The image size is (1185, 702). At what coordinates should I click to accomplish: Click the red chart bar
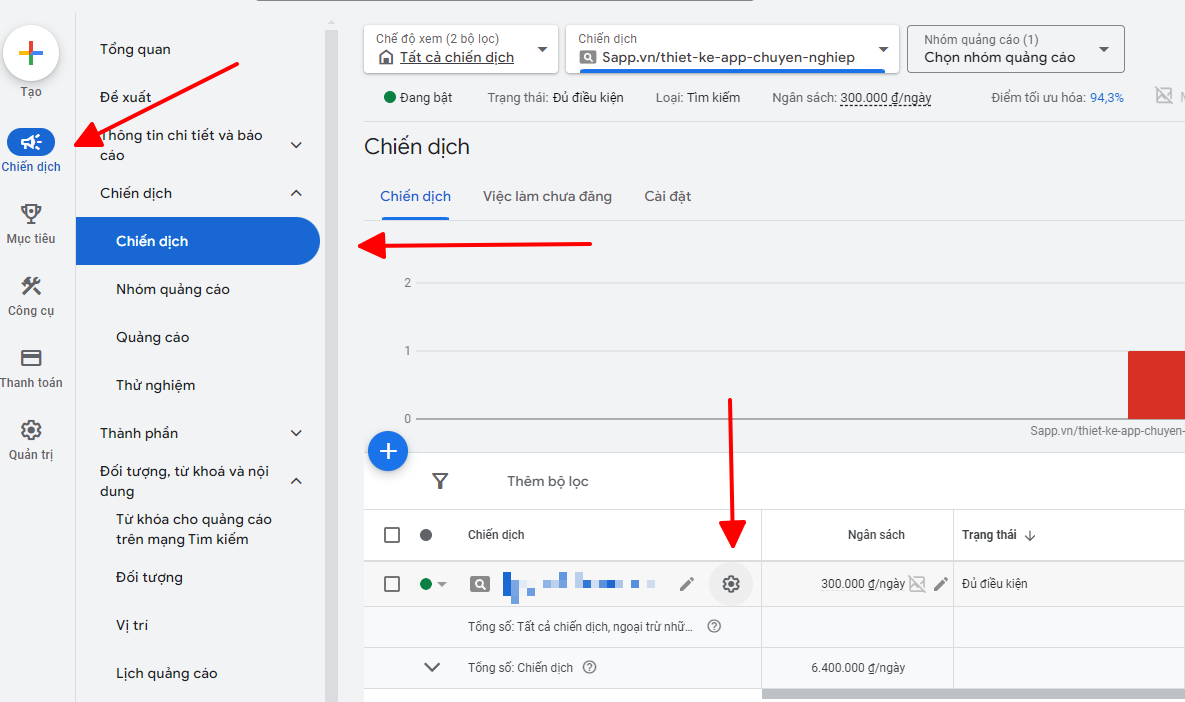pyautogui.click(x=1156, y=385)
